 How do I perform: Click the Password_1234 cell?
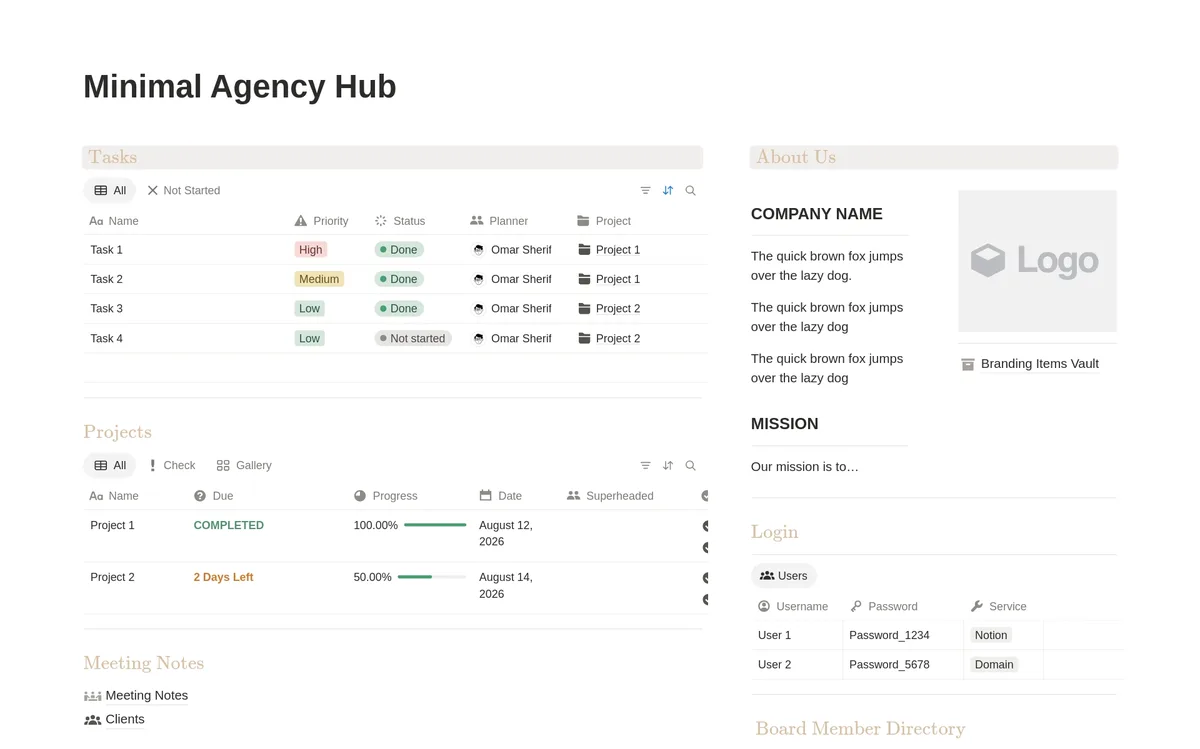pos(903,635)
